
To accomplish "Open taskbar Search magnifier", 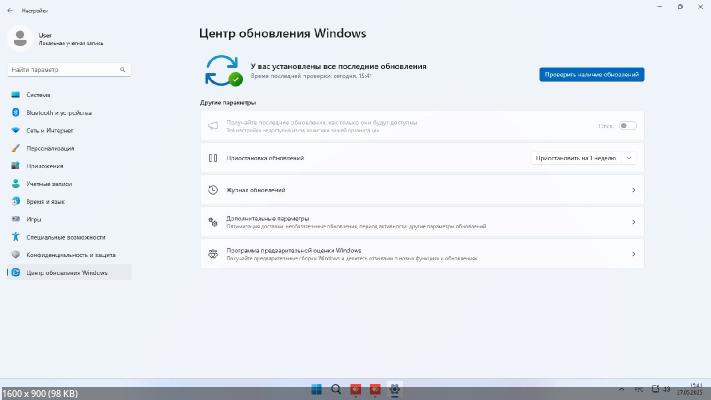I will 336,389.
